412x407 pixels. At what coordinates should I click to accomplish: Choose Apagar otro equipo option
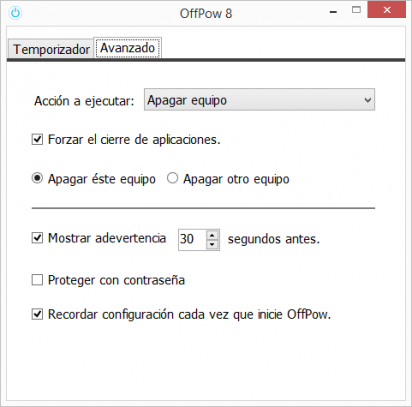(x=172, y=178)
